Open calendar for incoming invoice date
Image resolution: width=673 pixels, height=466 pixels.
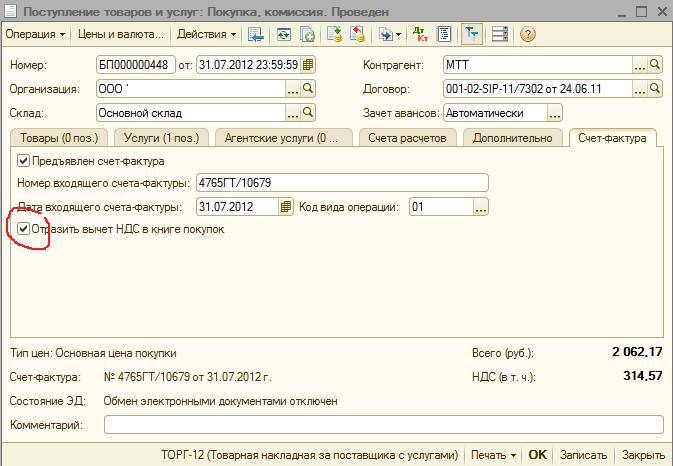click(x=286, y=207)
